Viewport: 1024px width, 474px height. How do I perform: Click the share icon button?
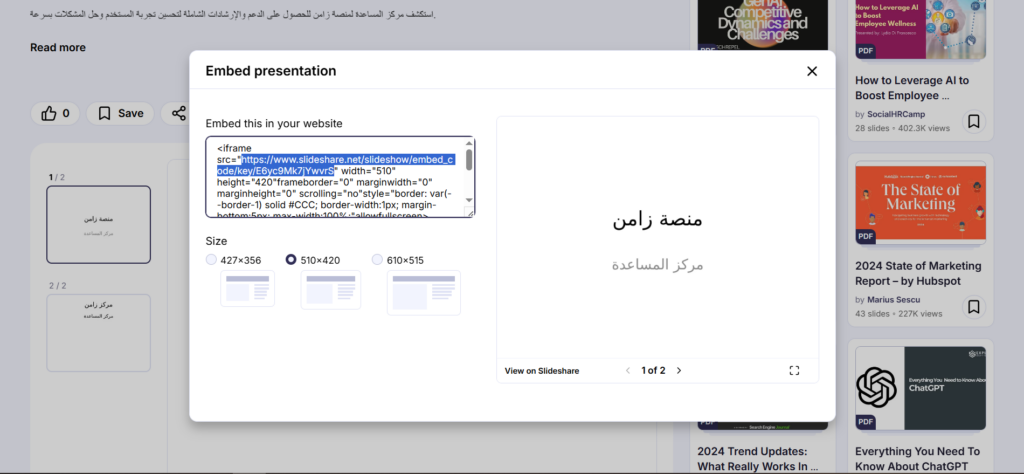point(178,114)
